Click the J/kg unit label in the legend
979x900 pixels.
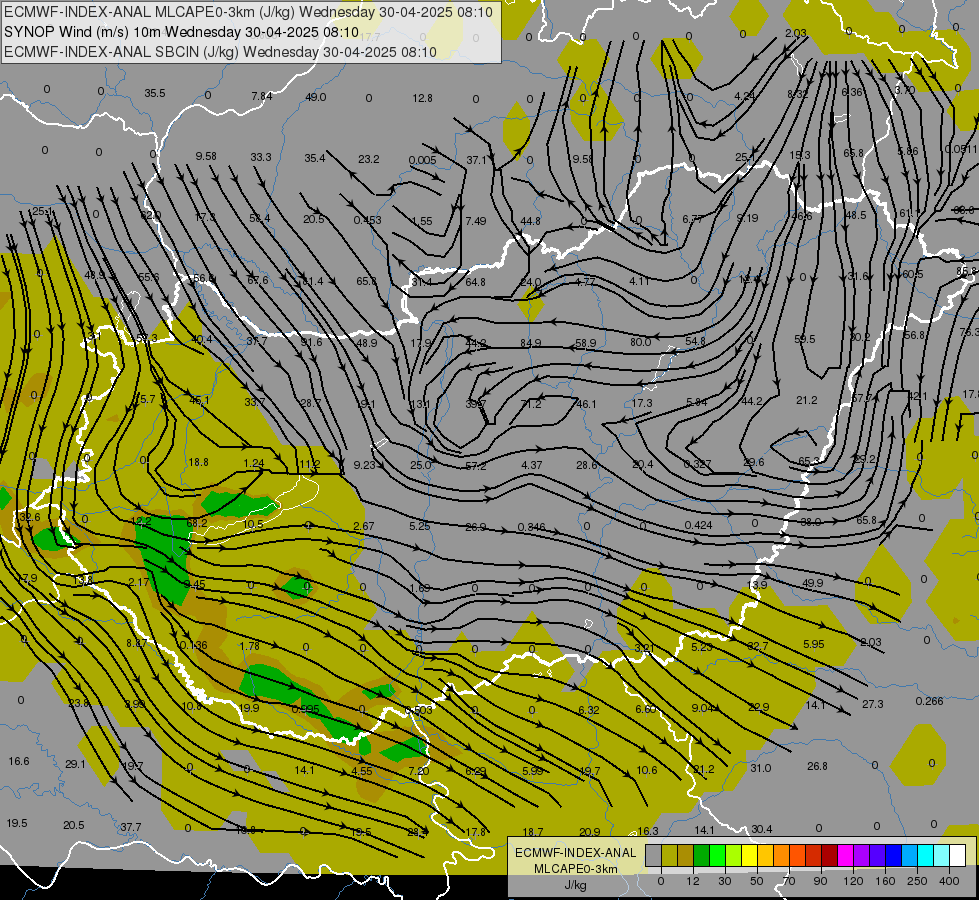click(575, 885)
